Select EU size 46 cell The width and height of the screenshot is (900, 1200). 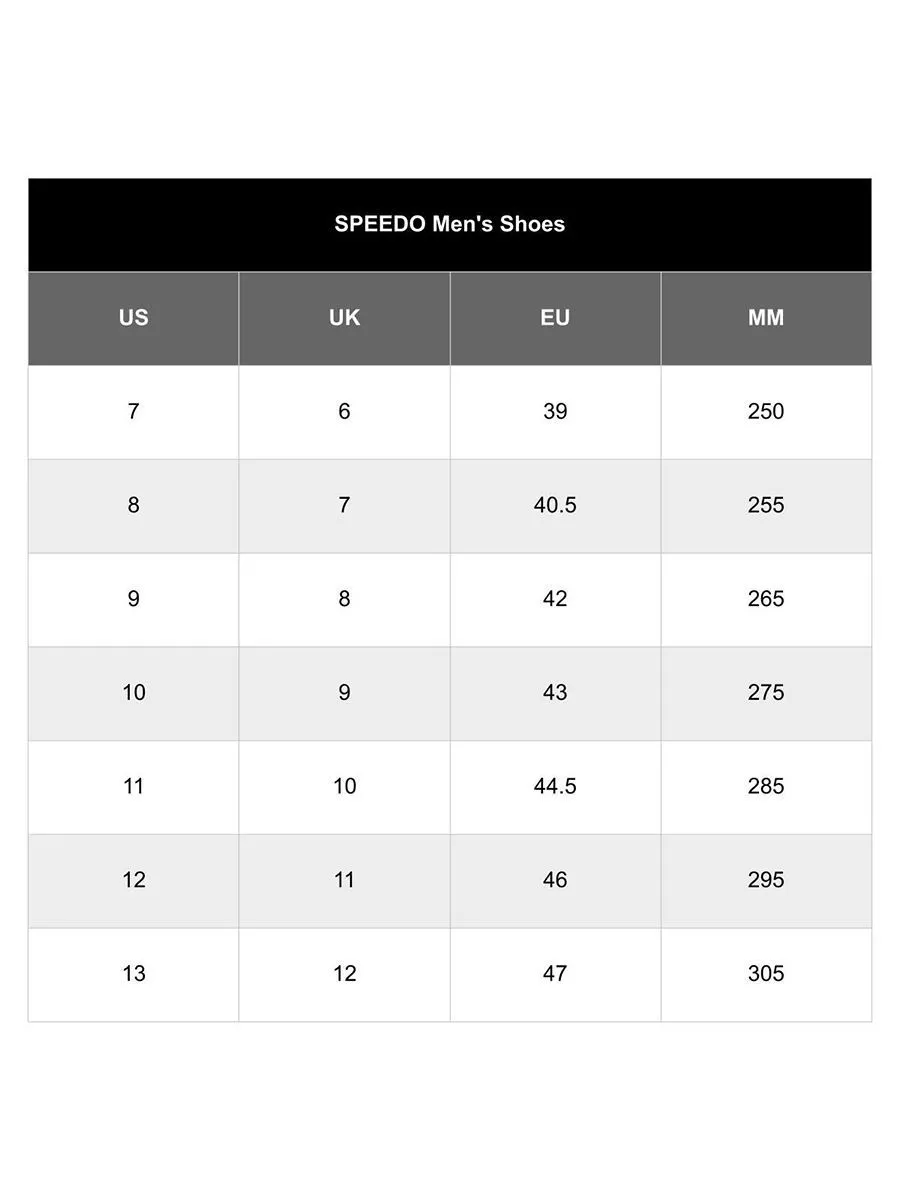coord(555,880)
